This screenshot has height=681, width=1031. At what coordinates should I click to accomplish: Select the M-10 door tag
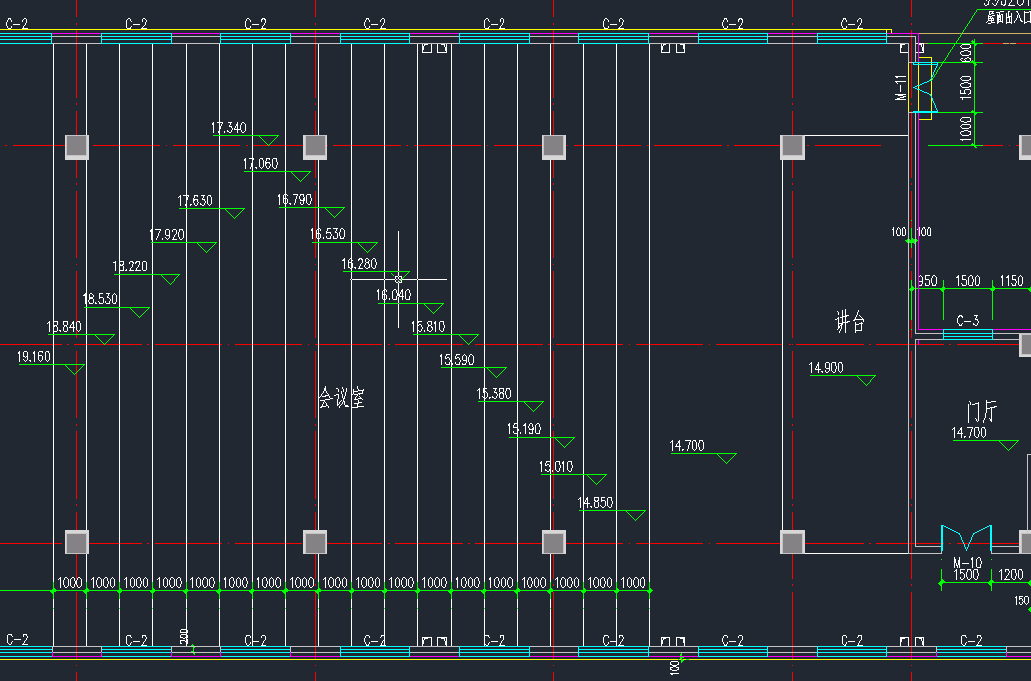(967, 563)
